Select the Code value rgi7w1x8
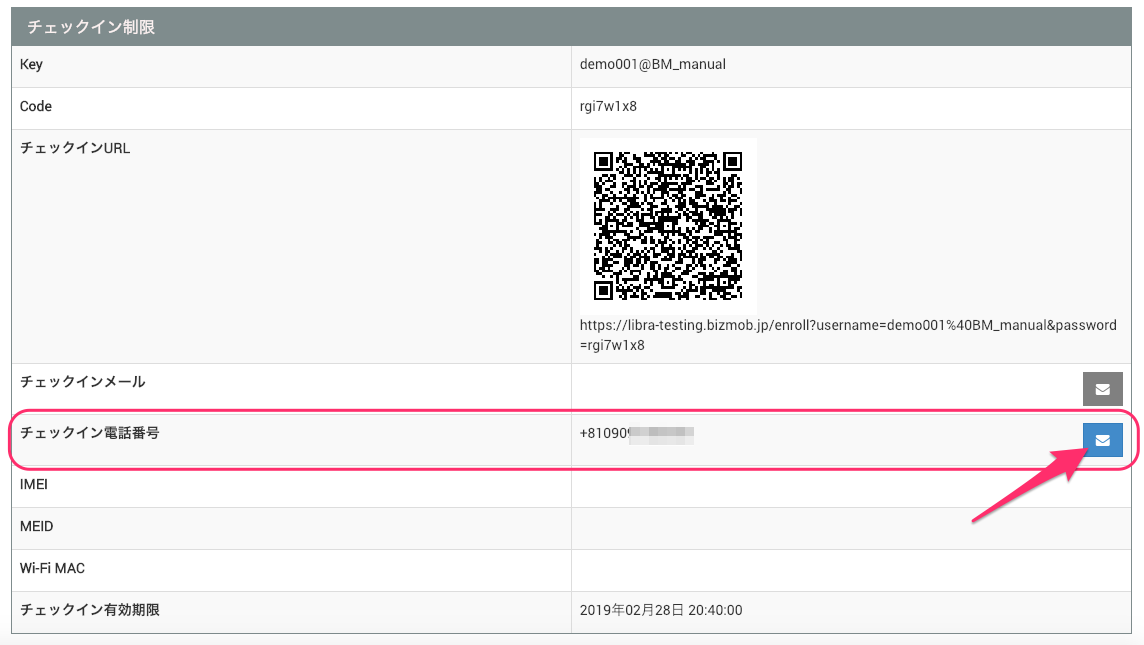This screenshot has width=1144, height=645. pyautogui.click(x=608, y=107)
